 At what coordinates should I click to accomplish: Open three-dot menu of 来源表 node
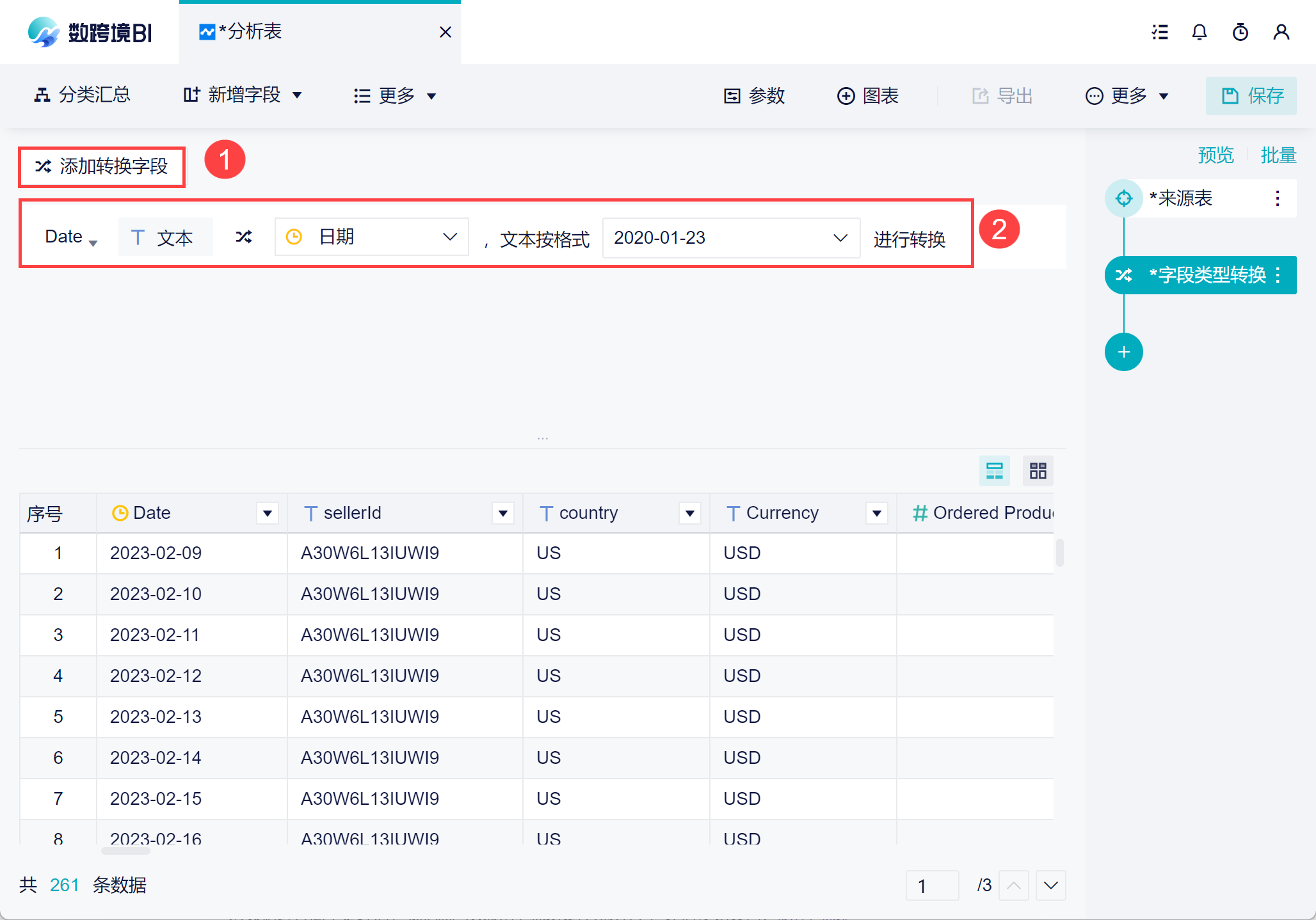(x=1277, y=198)
